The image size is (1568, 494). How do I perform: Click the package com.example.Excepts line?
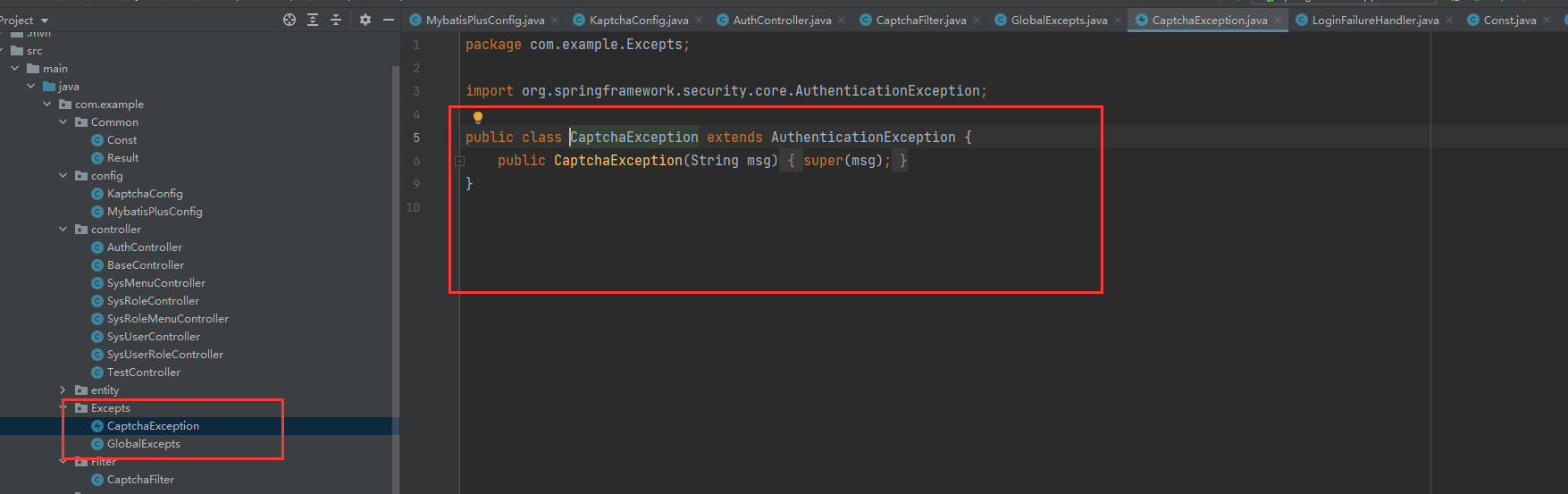[x=577, y=45]
